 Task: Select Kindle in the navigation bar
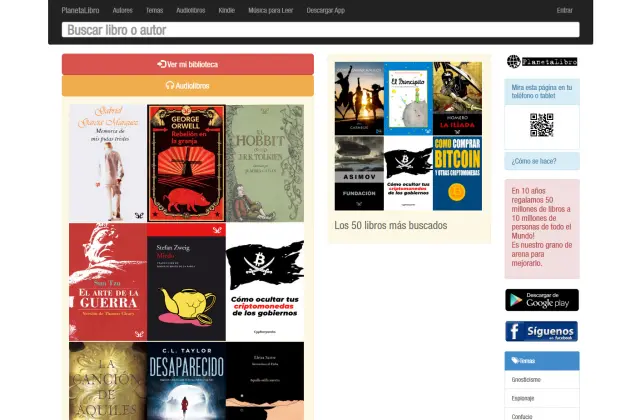click(x=227, y=10)
